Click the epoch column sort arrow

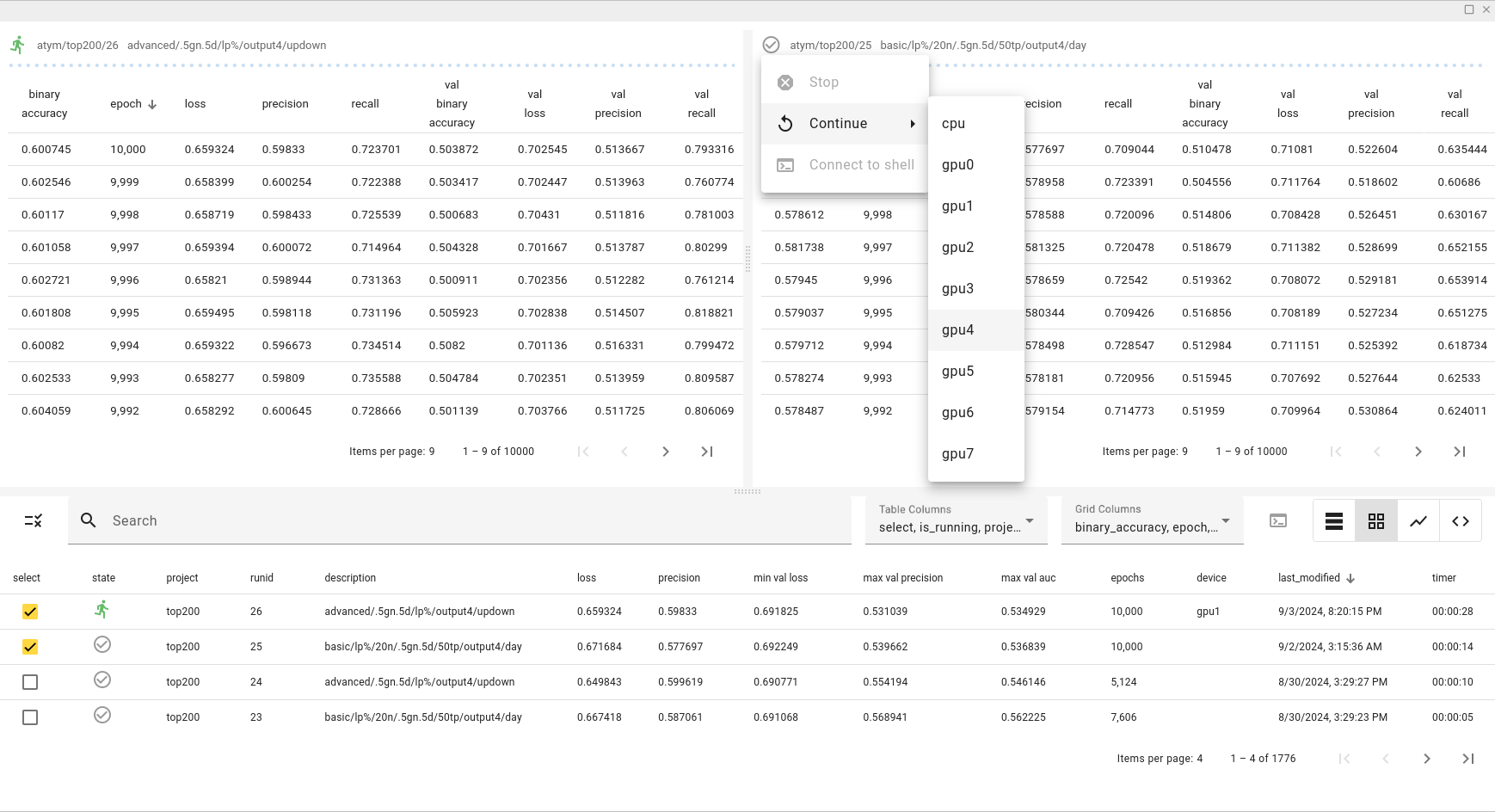tap(152, 103)
